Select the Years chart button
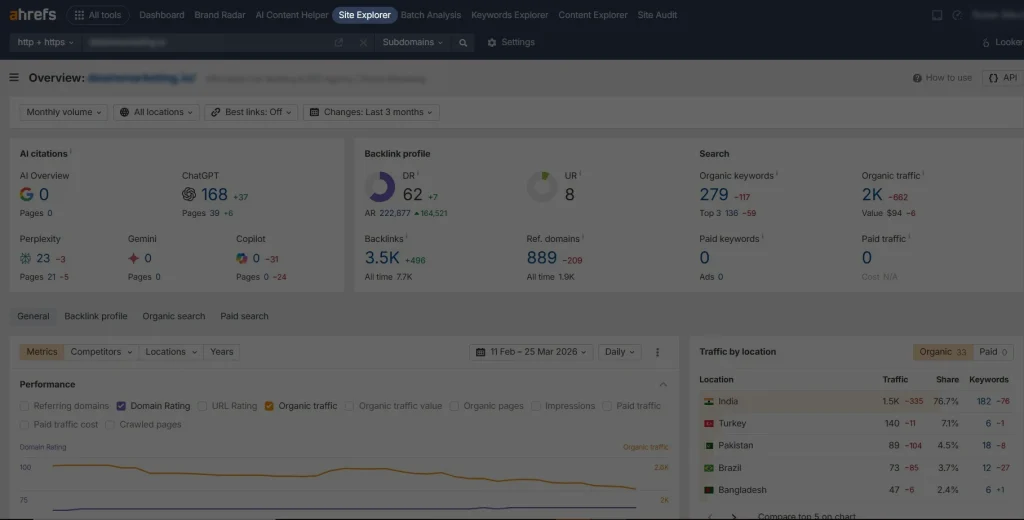 click(x=221, y=352)
